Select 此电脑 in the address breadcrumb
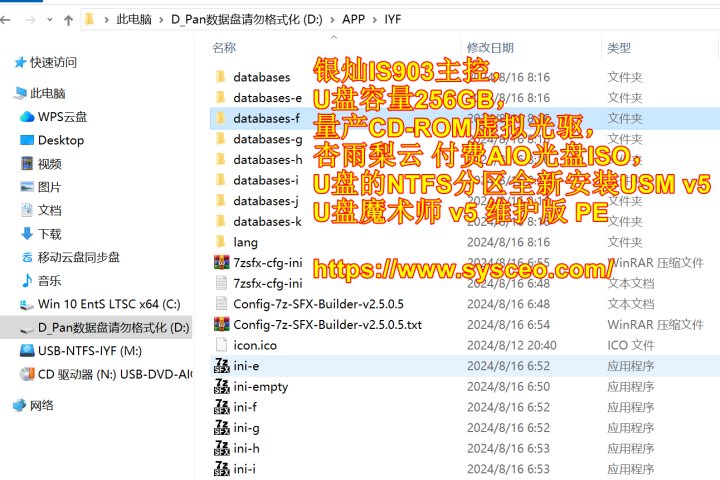The width and height of the screenshot is (720, 480). pyautogui.click(x=134, y=19)
